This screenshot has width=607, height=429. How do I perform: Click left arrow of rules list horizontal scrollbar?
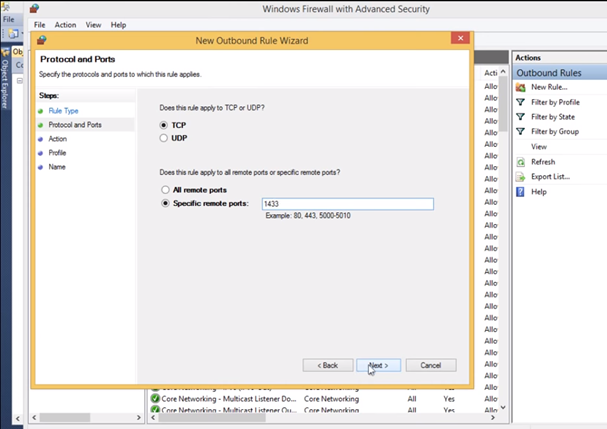153,417
